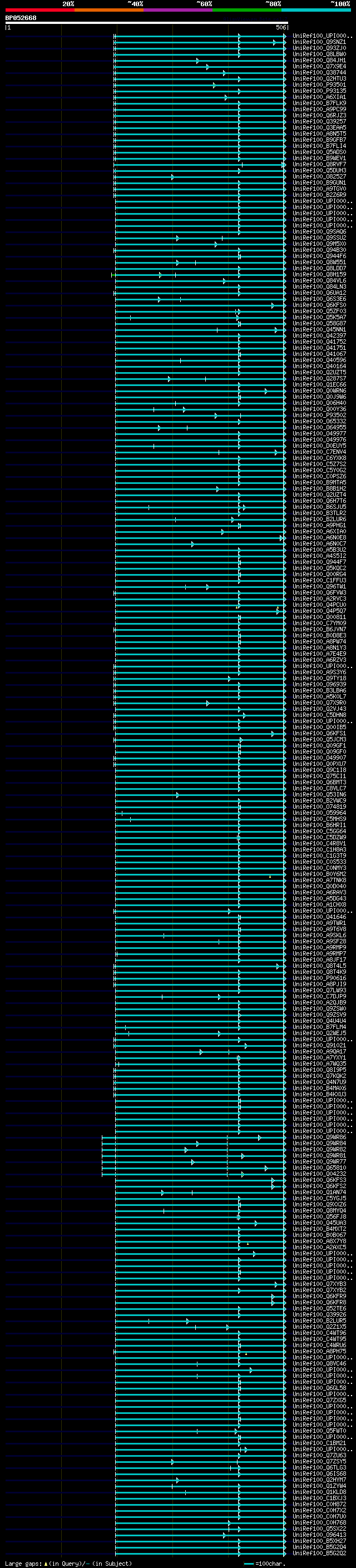Open UniRef100_C0NMY3 record
The width and height of the screenshot is (356, 1568).
coord(319,868)
